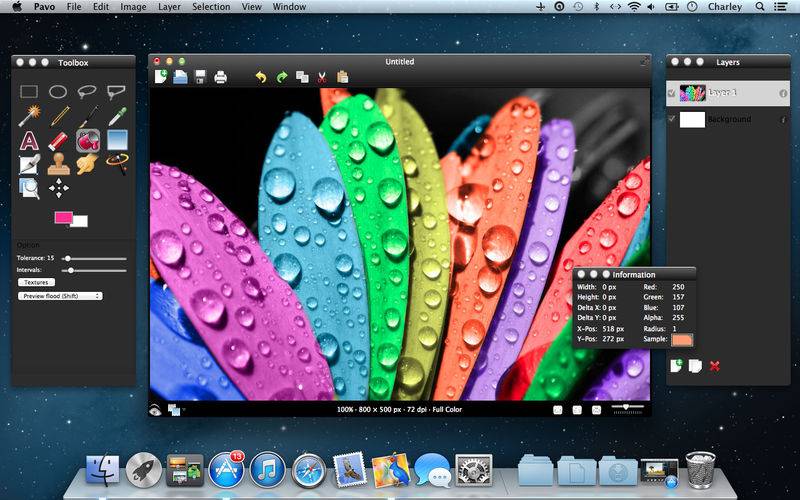Select the Pencil tool
800x500 pixels.
[x=59, y=116]
